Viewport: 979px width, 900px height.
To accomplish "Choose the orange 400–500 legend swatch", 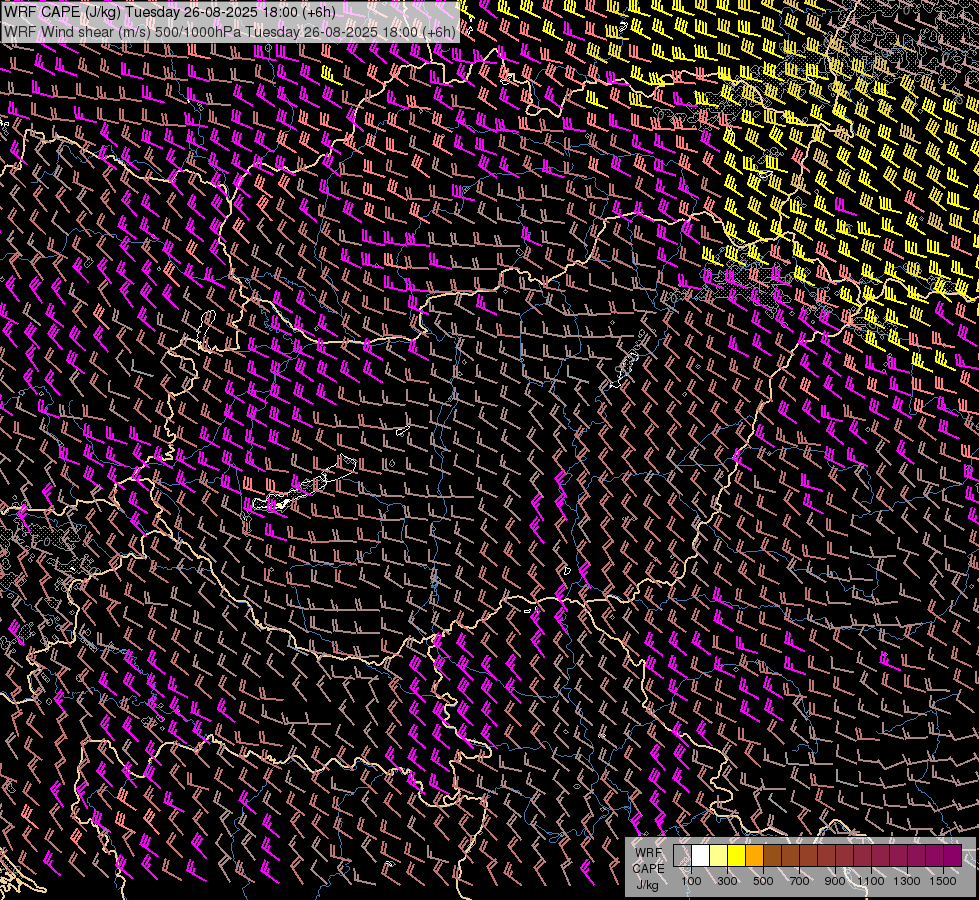I will point(754,856).
